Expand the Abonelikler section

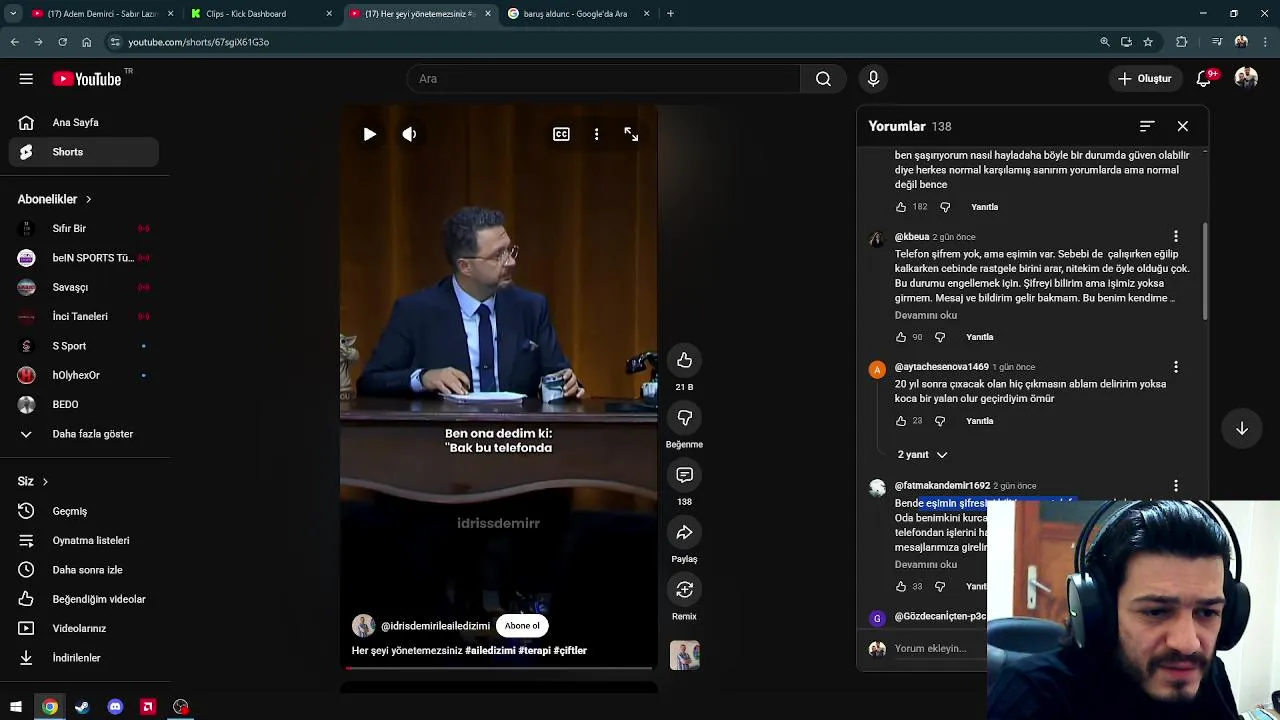pos(54,199)
